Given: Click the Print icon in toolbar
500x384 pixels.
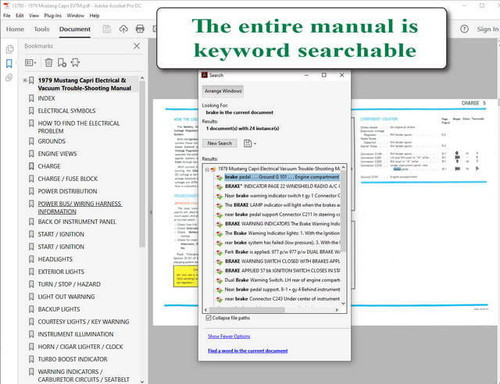Looking at the screenshot, I should [x=140, y=29].
